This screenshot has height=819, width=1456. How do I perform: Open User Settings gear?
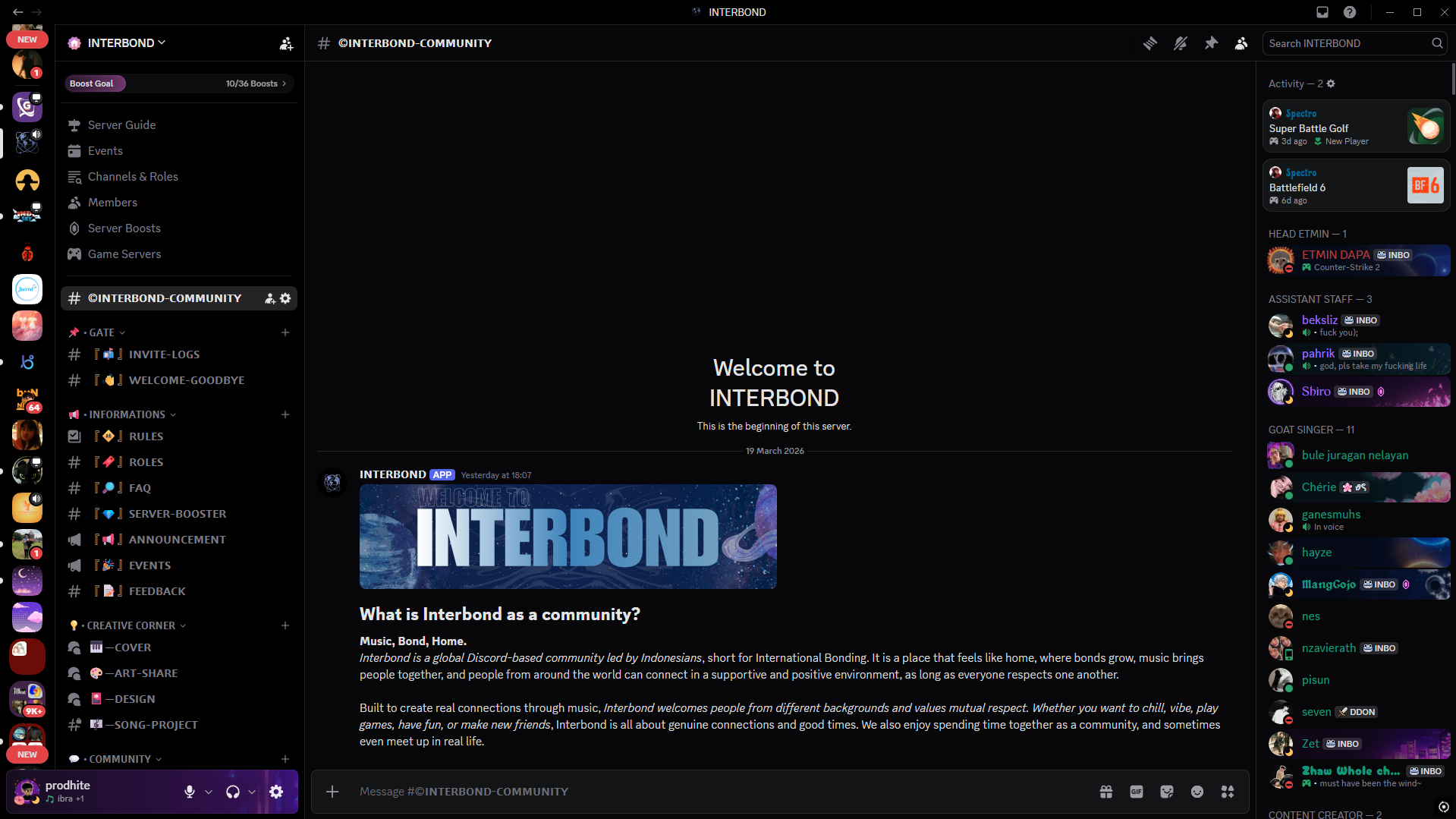[276, 792]
